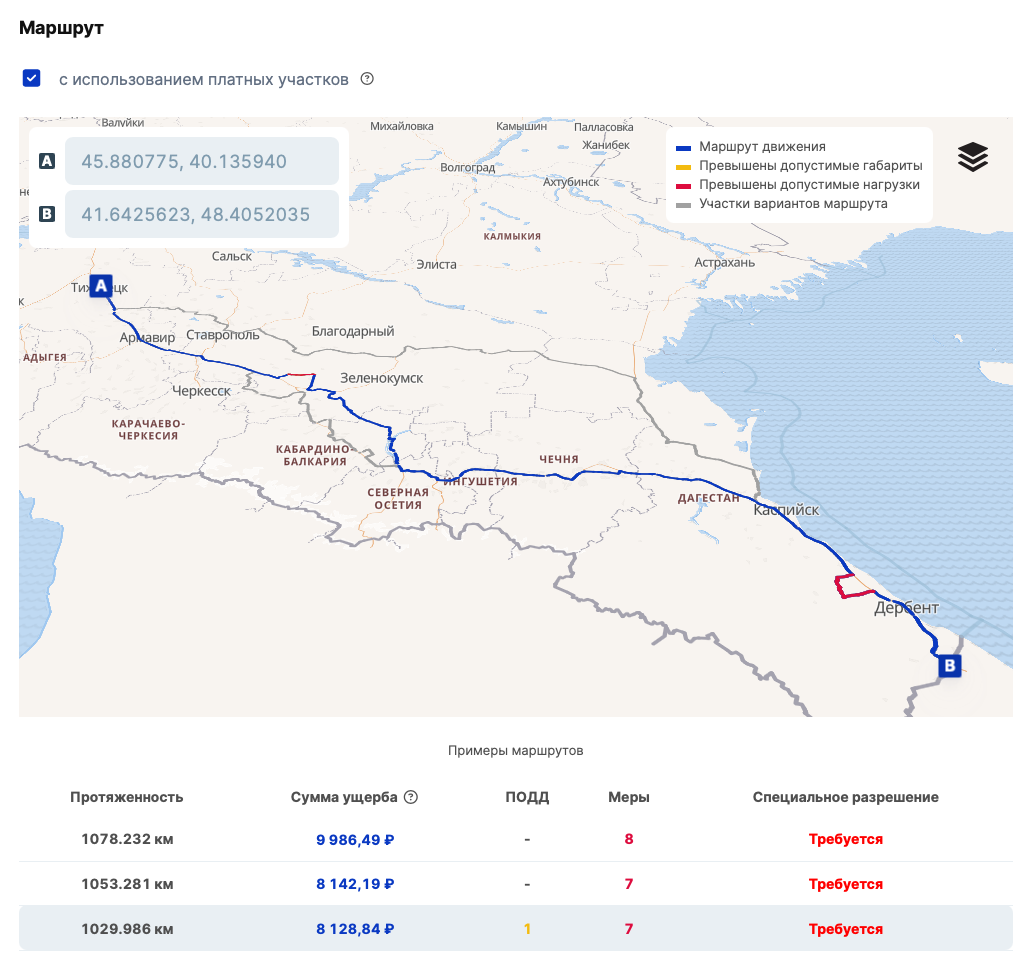The width and height of the screenshot is (1033, 974).
Task: Edit start coordinates field 45.880775, 40.135940
Action: 201,161
